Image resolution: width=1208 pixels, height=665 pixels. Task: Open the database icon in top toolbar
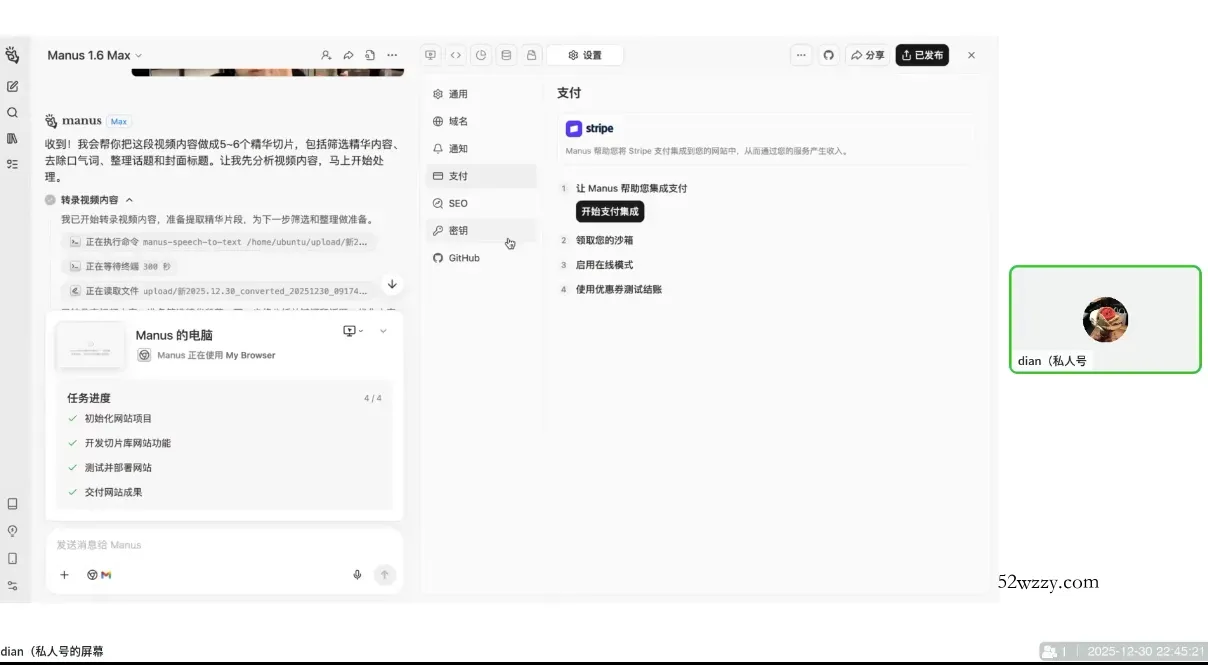[x=506, y=55]
